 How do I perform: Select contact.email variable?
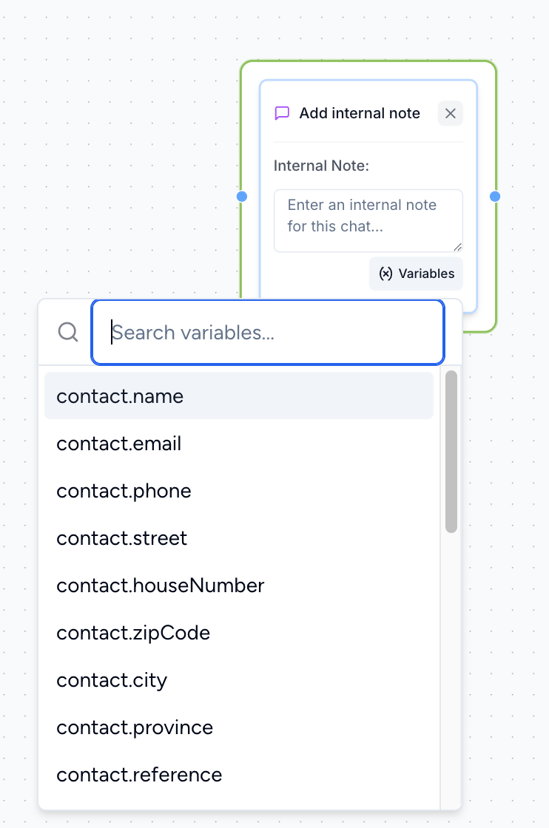[239, 444]
